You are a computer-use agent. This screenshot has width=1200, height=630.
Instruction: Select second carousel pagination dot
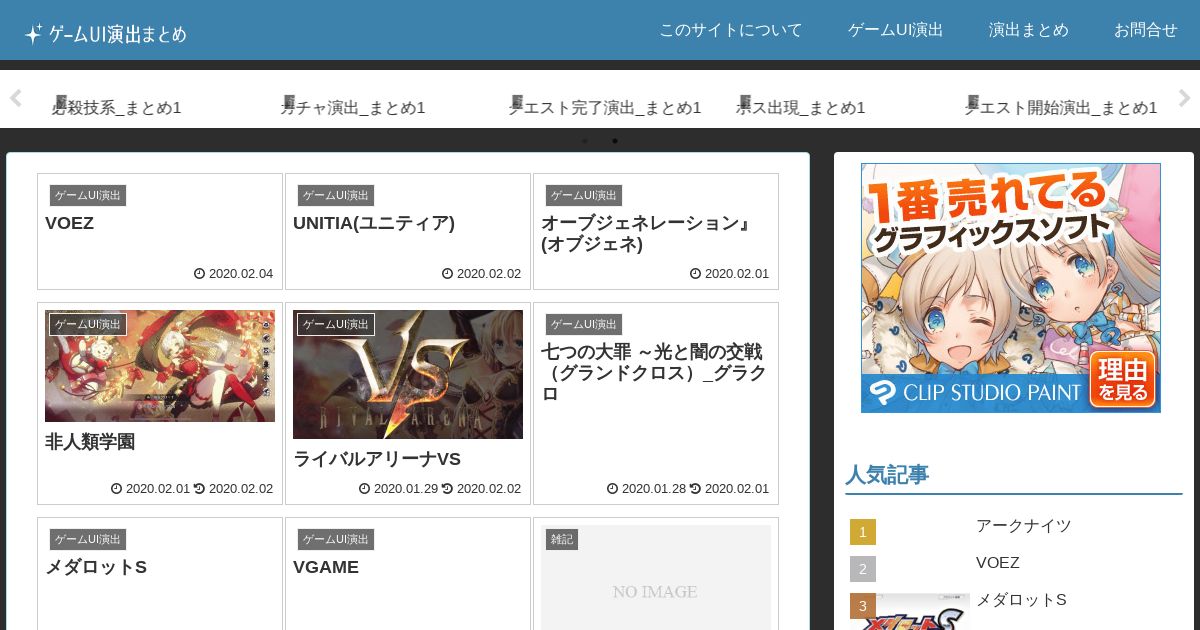click(615, 141)
